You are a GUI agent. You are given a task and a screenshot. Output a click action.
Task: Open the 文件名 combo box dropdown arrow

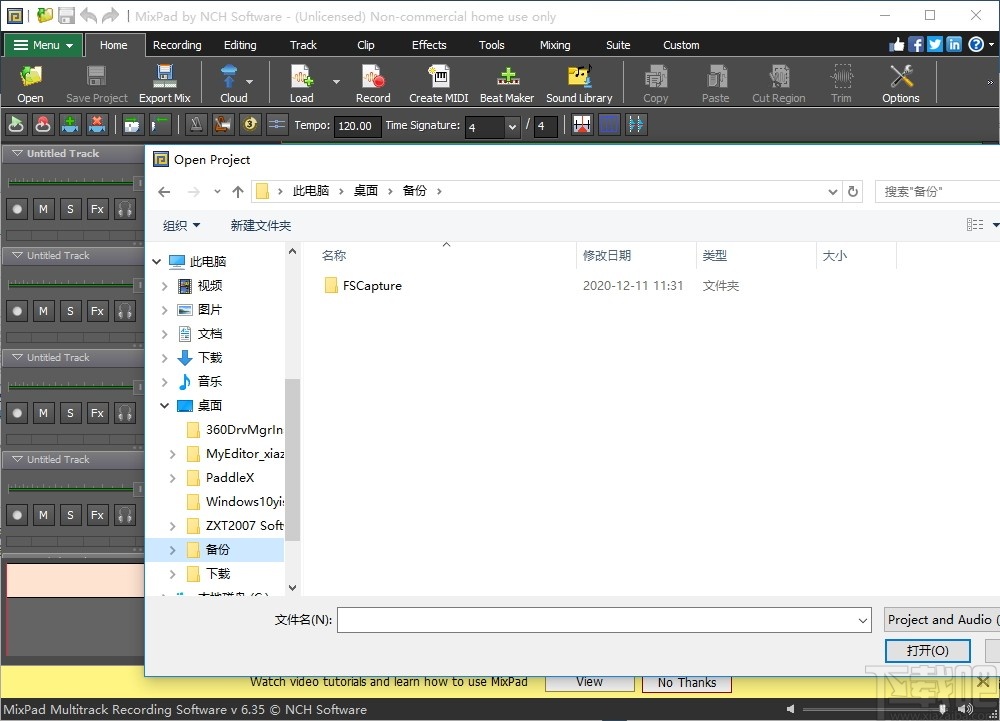862,620
